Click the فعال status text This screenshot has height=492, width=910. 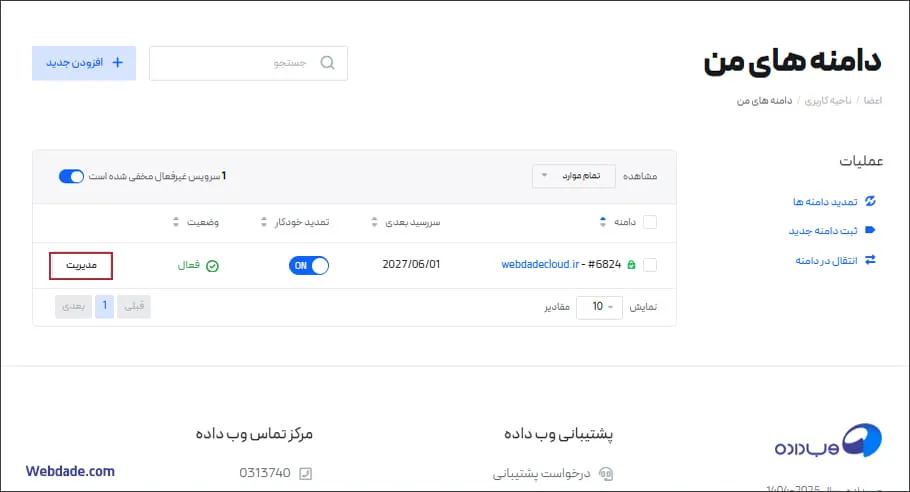[x=189, y=265]
